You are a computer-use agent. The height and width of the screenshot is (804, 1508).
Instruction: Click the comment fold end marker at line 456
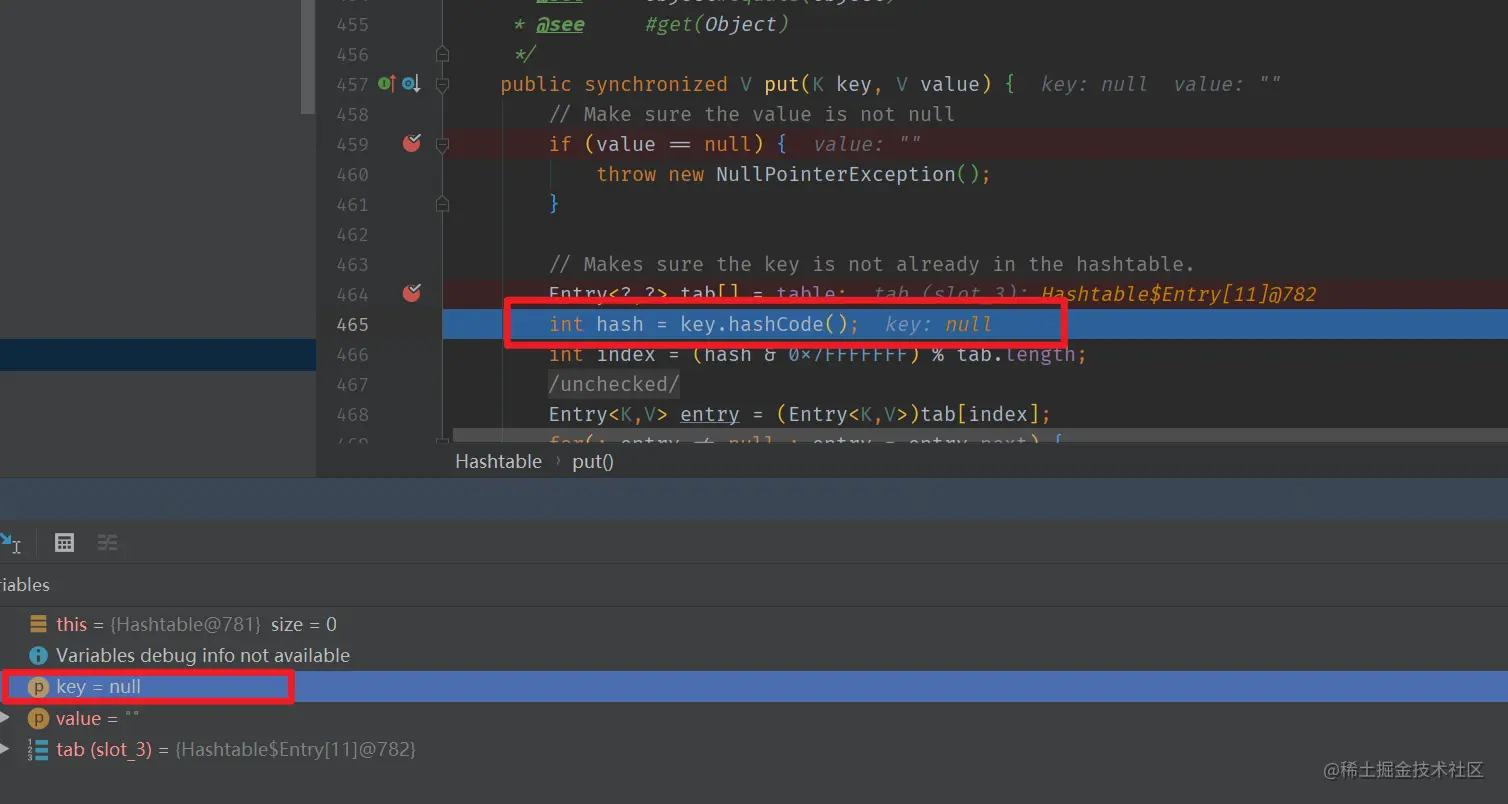(443, 54)
